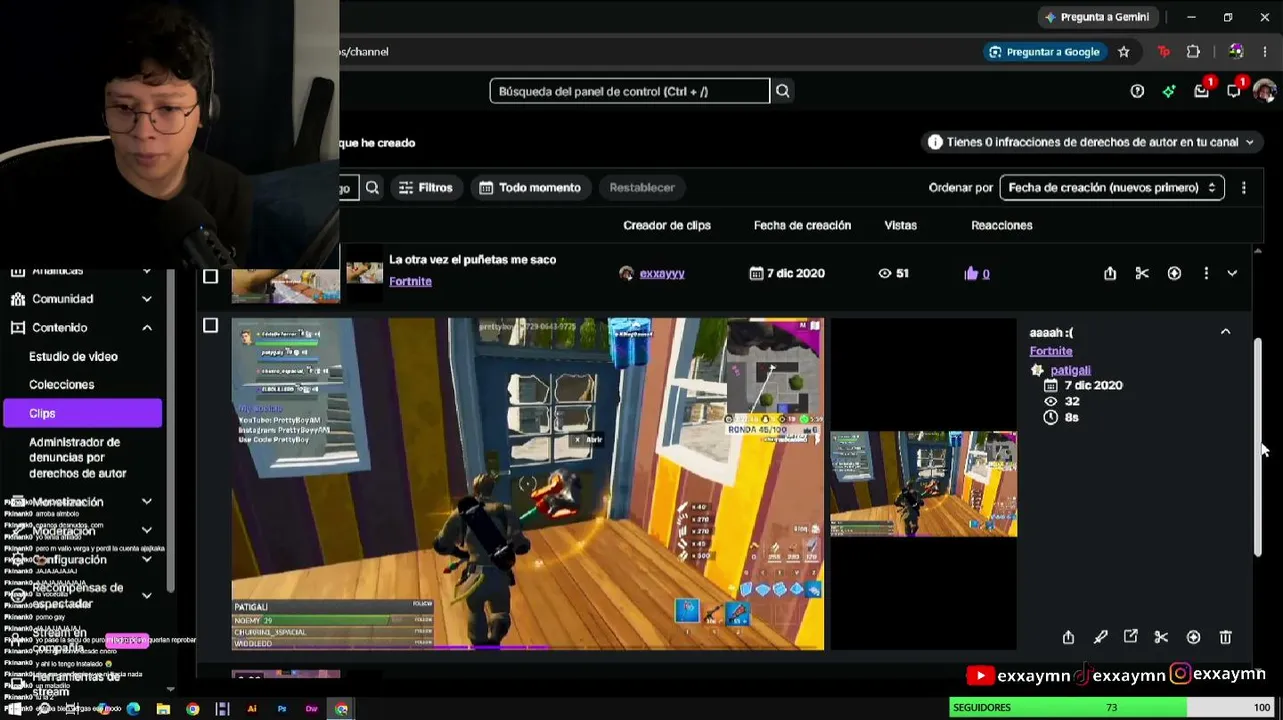Click the green sparkle icon in header
This screenshot has height=720, width=1283.
tap(1169, 91)
